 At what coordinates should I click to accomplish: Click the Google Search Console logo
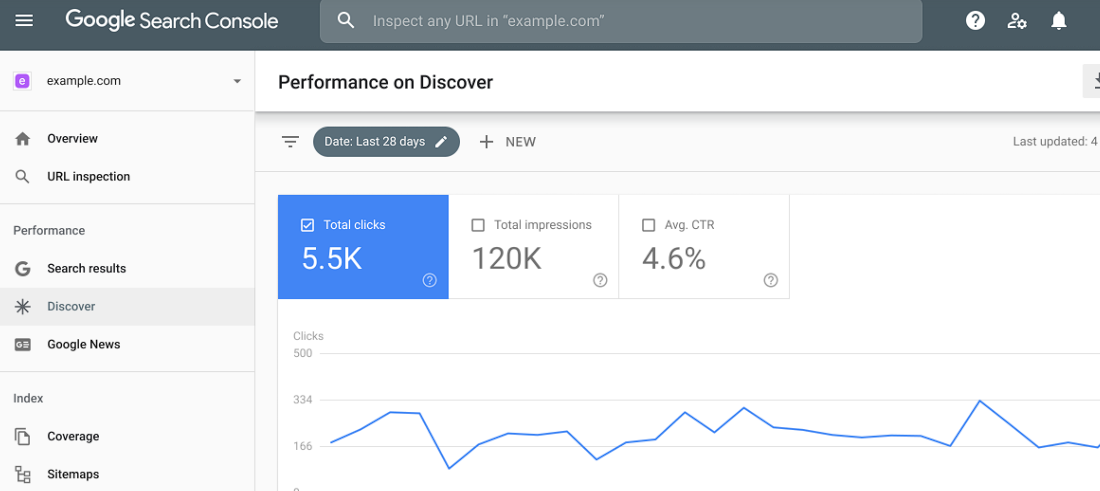(x=172, y=20)
